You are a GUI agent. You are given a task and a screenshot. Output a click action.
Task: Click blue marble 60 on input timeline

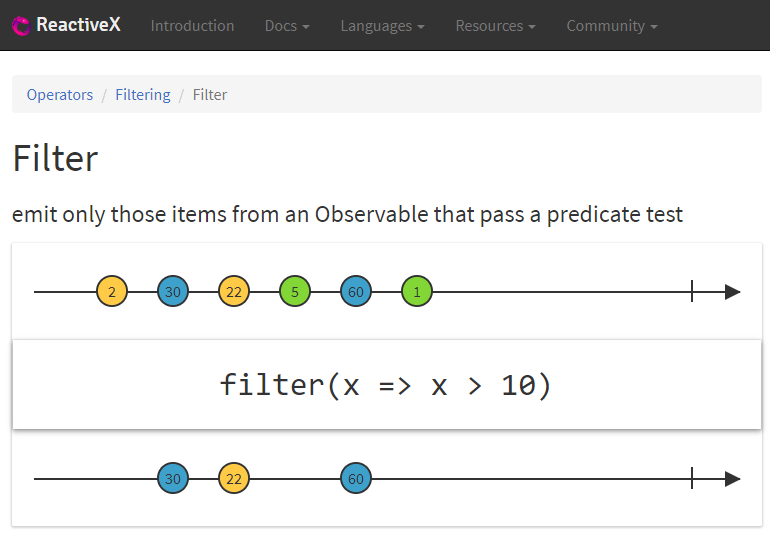(356, 292)
